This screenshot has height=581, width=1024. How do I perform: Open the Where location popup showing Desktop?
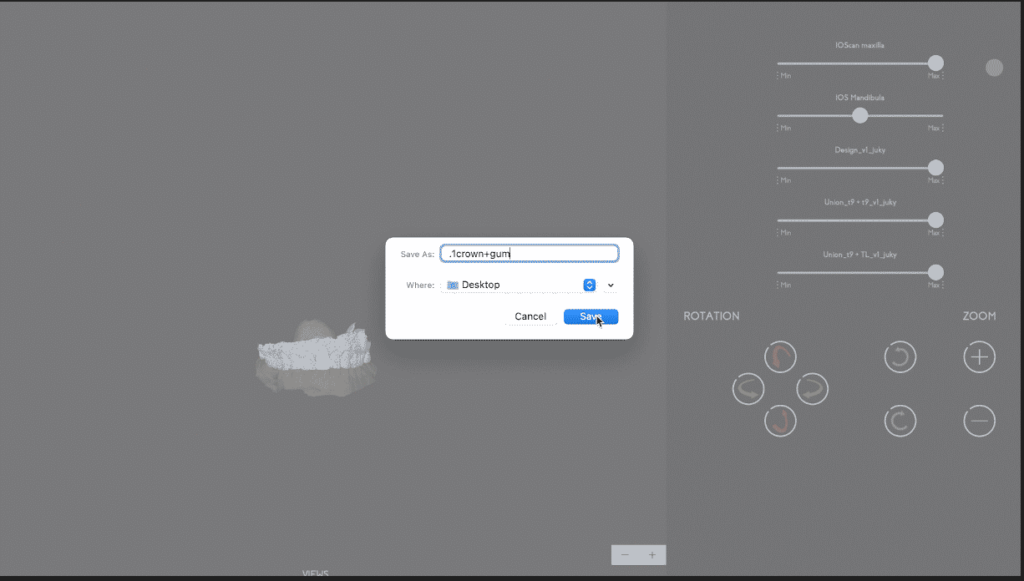(x=520, y=285)
